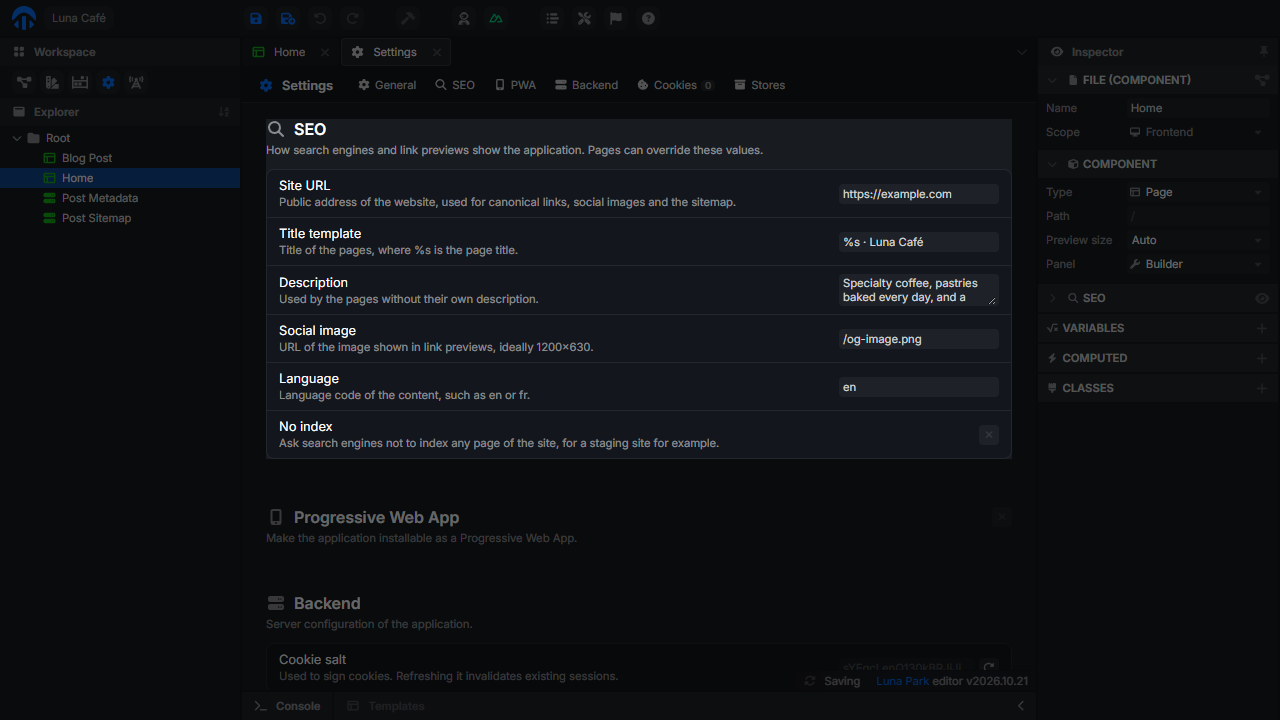Refresh the Cookie salt value
The height and width of the screenshot is (720, 1280).
989,667
